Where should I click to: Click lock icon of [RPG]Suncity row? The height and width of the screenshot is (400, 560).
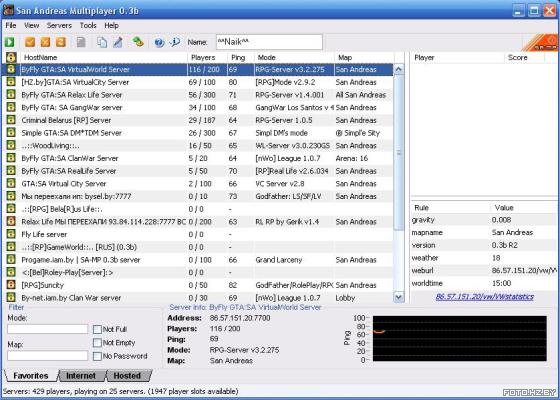[x=11, y=285]
